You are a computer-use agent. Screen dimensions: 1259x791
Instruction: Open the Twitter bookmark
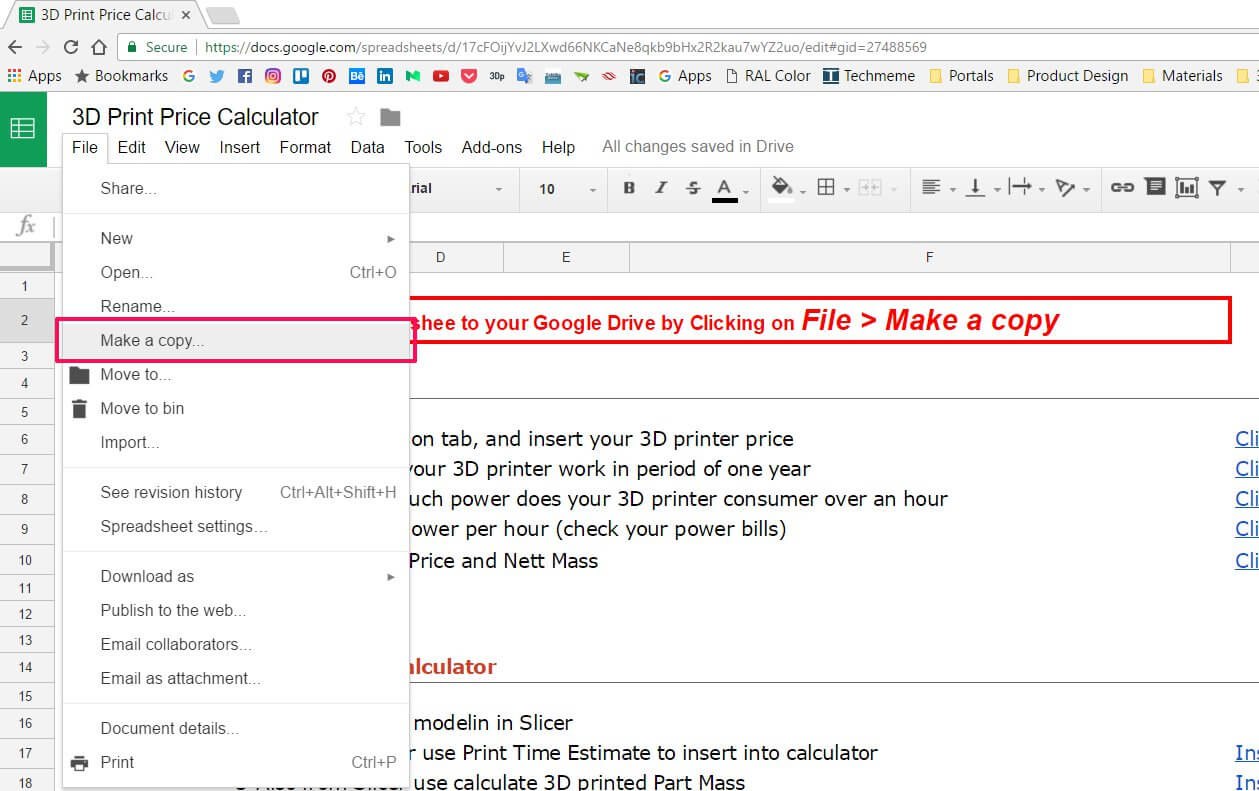[217, 76]
